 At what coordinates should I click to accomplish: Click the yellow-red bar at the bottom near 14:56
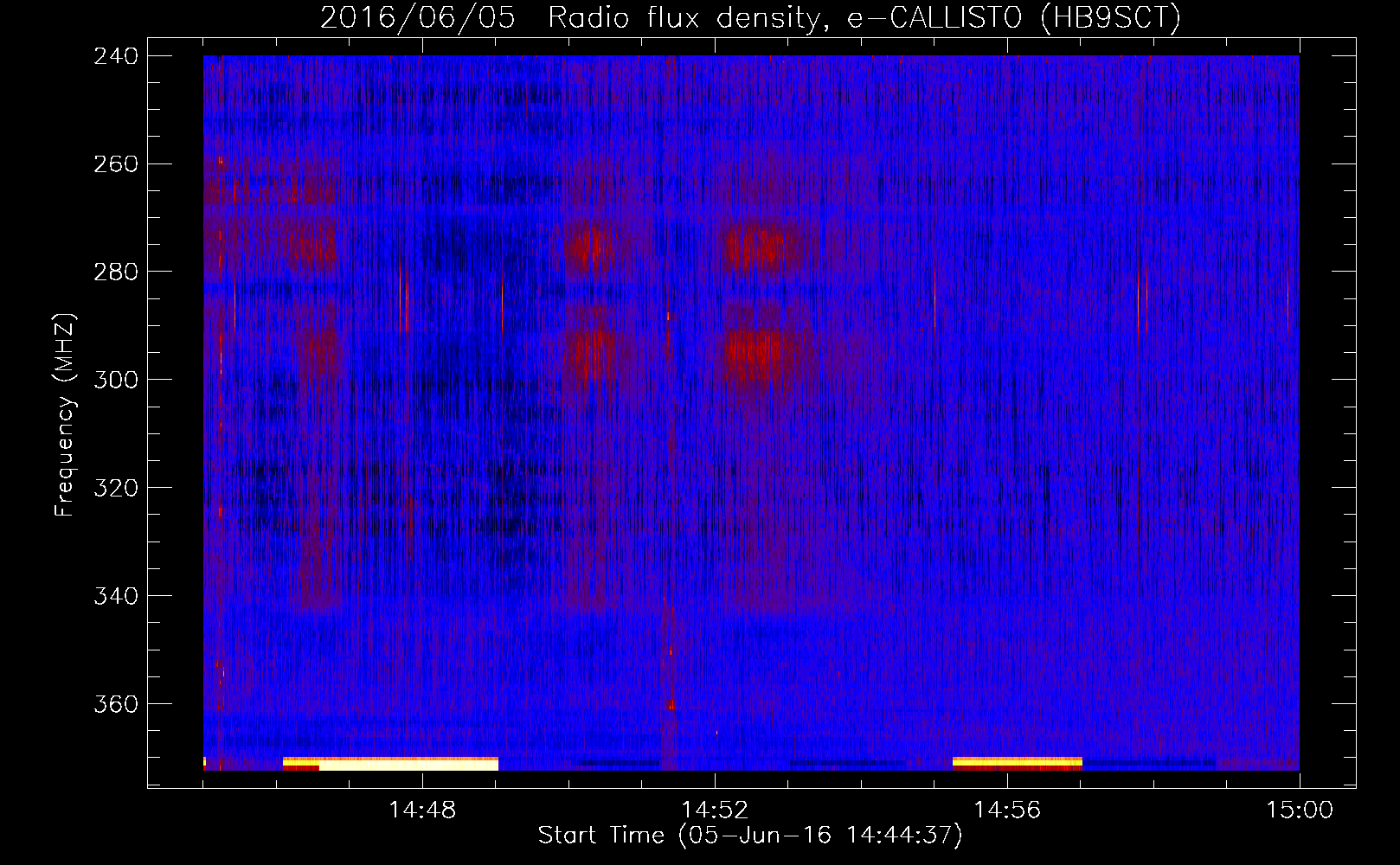tap(1018, 764)
